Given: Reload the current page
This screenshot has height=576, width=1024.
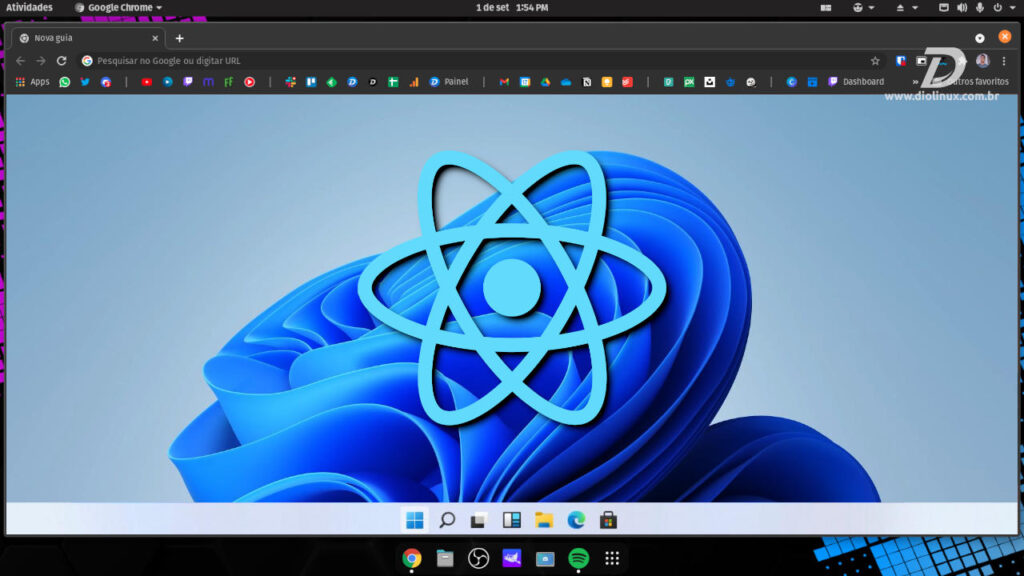Looking at the screenshot, I should [x=62, y=60].
